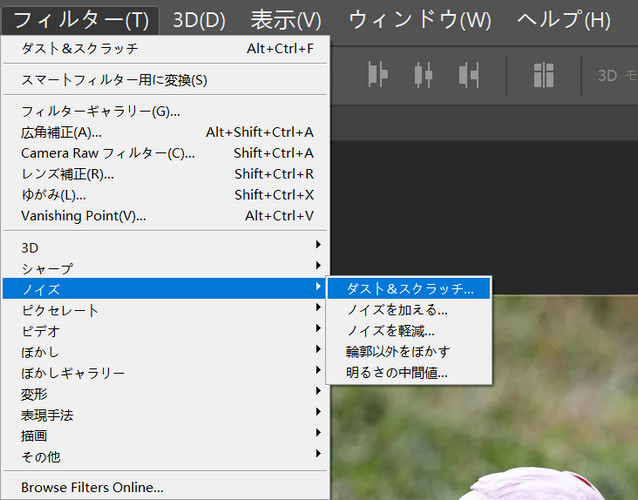Open the フィルター(T) menu
The height and width of the screenshot is (500, 638).
pos(81,20)
